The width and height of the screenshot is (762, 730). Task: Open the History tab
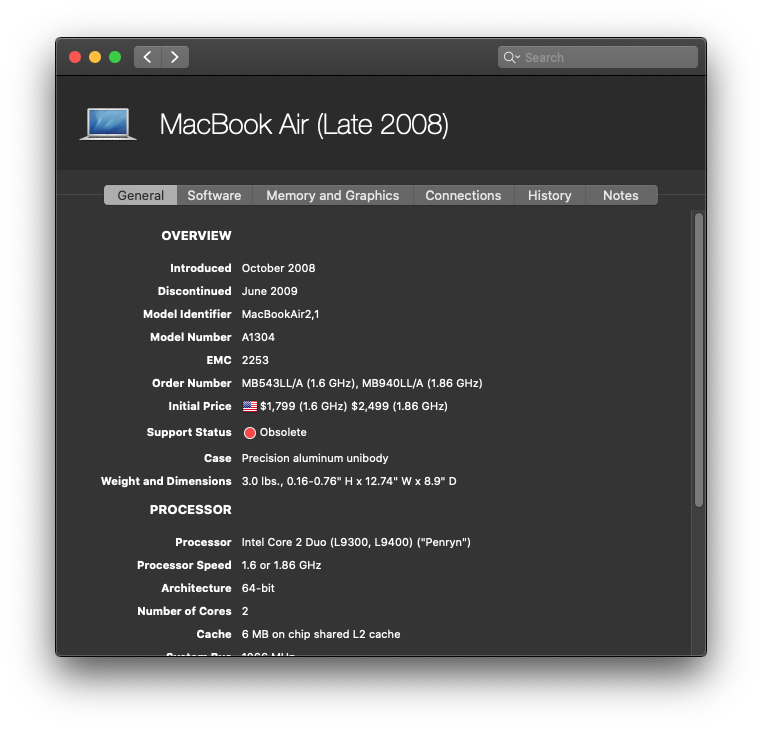(x=550, y=195)
